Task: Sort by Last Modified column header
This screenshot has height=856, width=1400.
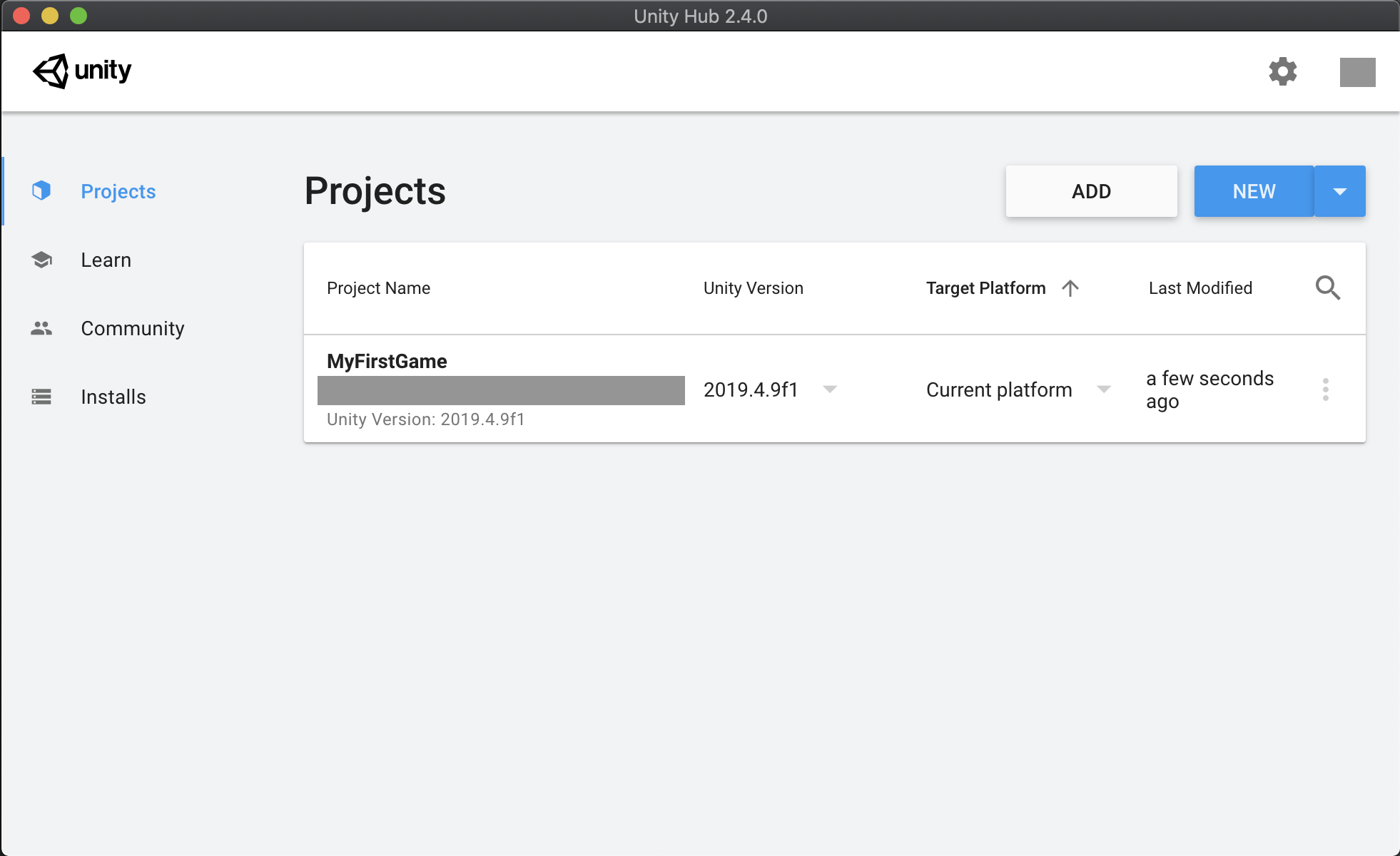Action: tap(1200, 288)
